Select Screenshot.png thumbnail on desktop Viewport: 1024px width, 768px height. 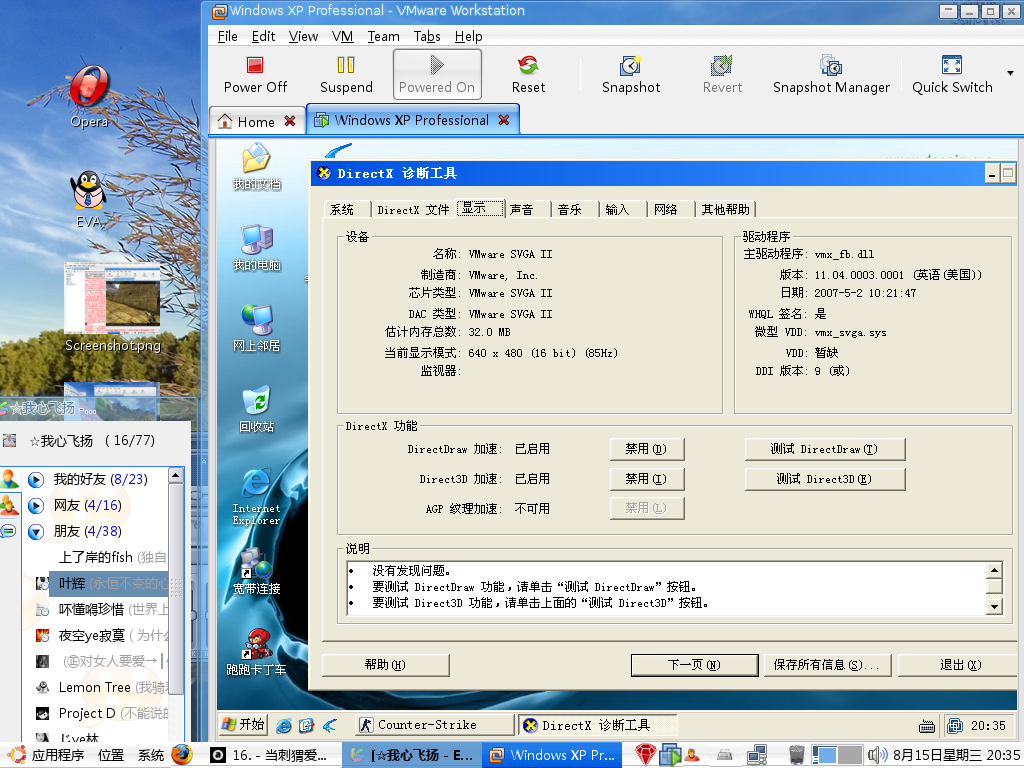tap(112, 307)
